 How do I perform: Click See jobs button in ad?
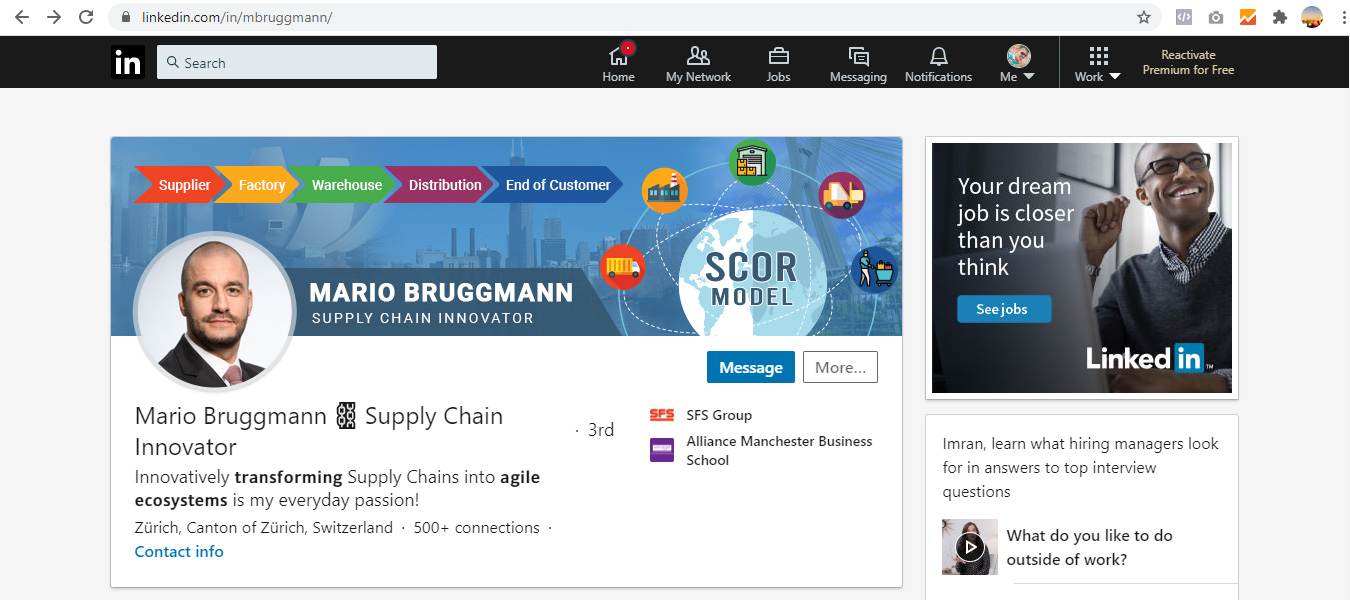pyautogui.click(x=1004, y=309)
